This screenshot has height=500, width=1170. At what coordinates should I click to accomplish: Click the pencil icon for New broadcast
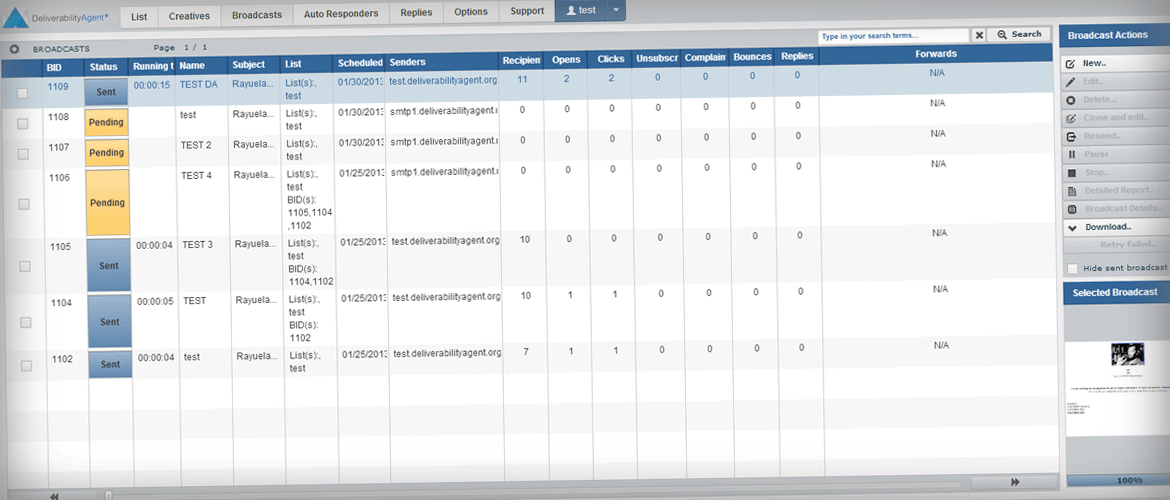[x=1071, y=64]
